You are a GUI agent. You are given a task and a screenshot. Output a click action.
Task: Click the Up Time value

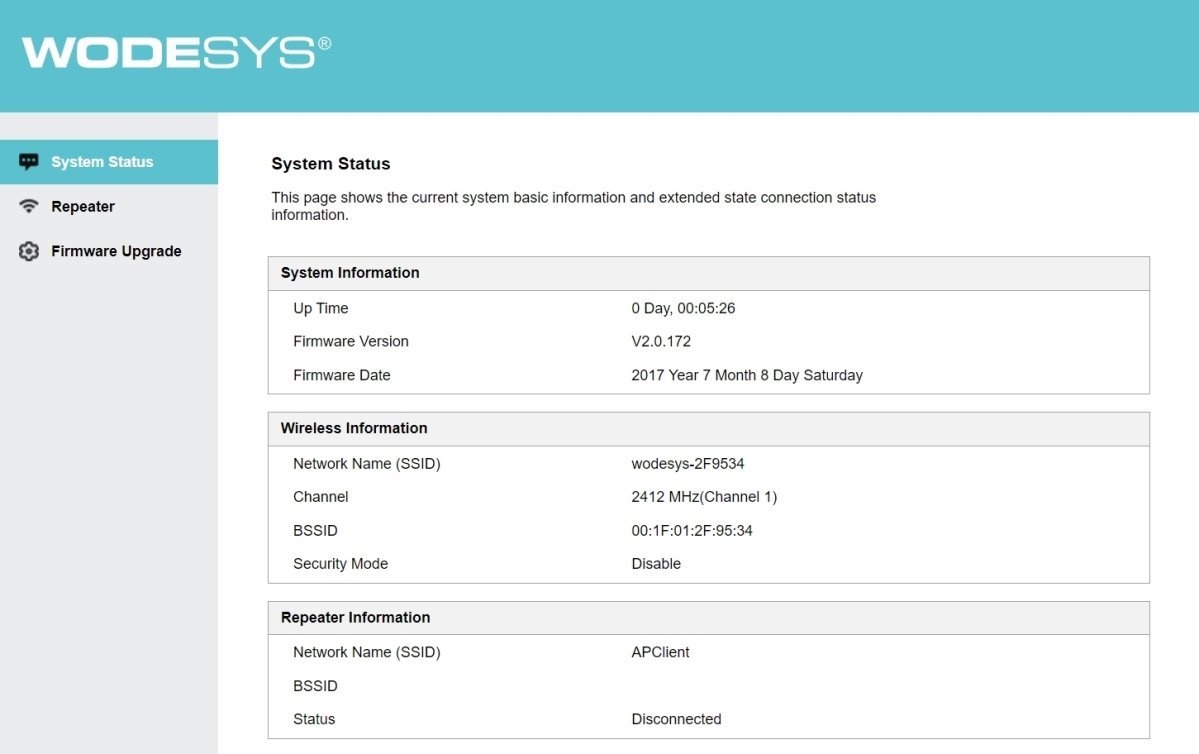click(683, 309)
